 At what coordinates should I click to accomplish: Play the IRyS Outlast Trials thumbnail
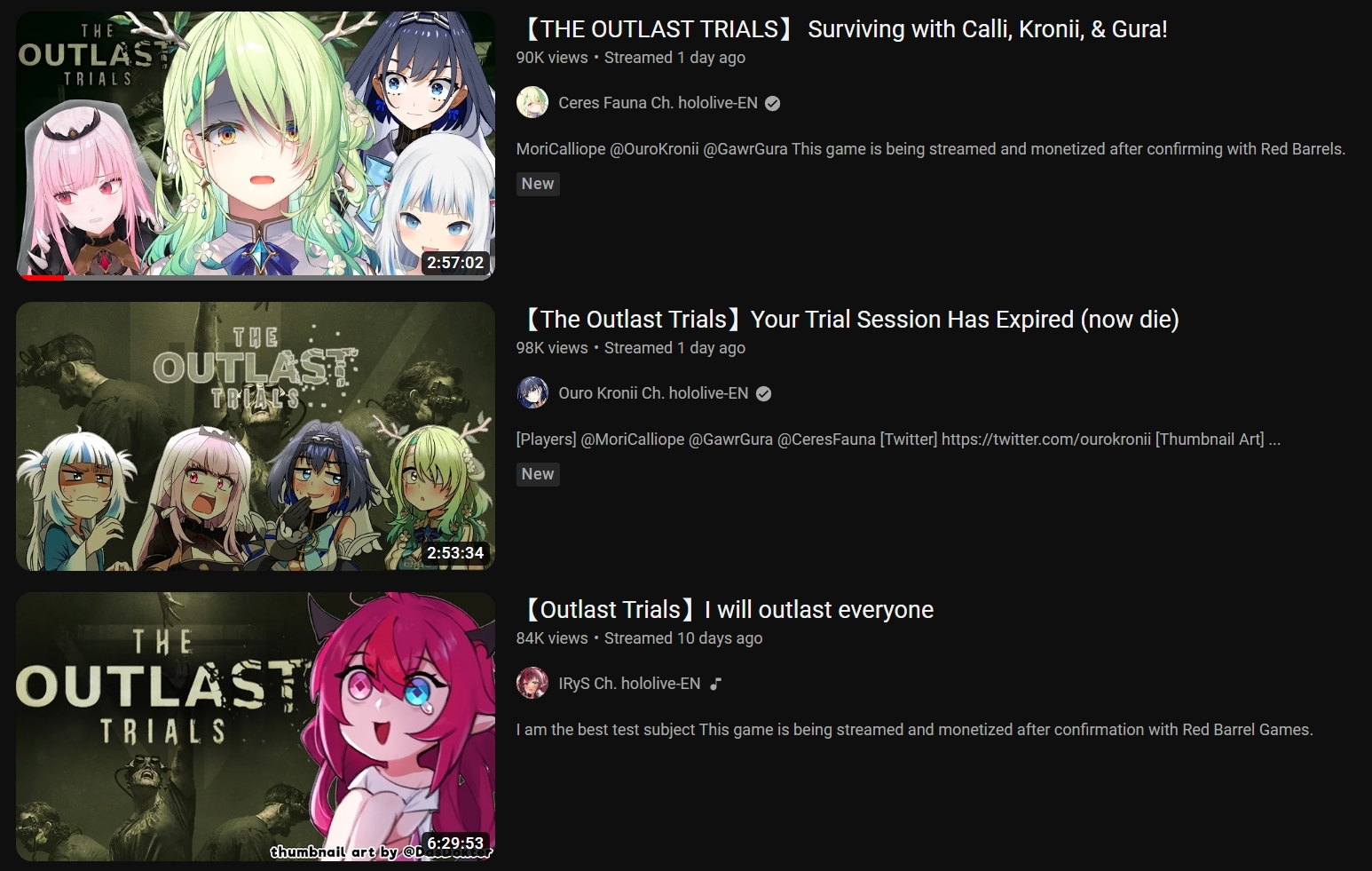click(x=256, y=726)
